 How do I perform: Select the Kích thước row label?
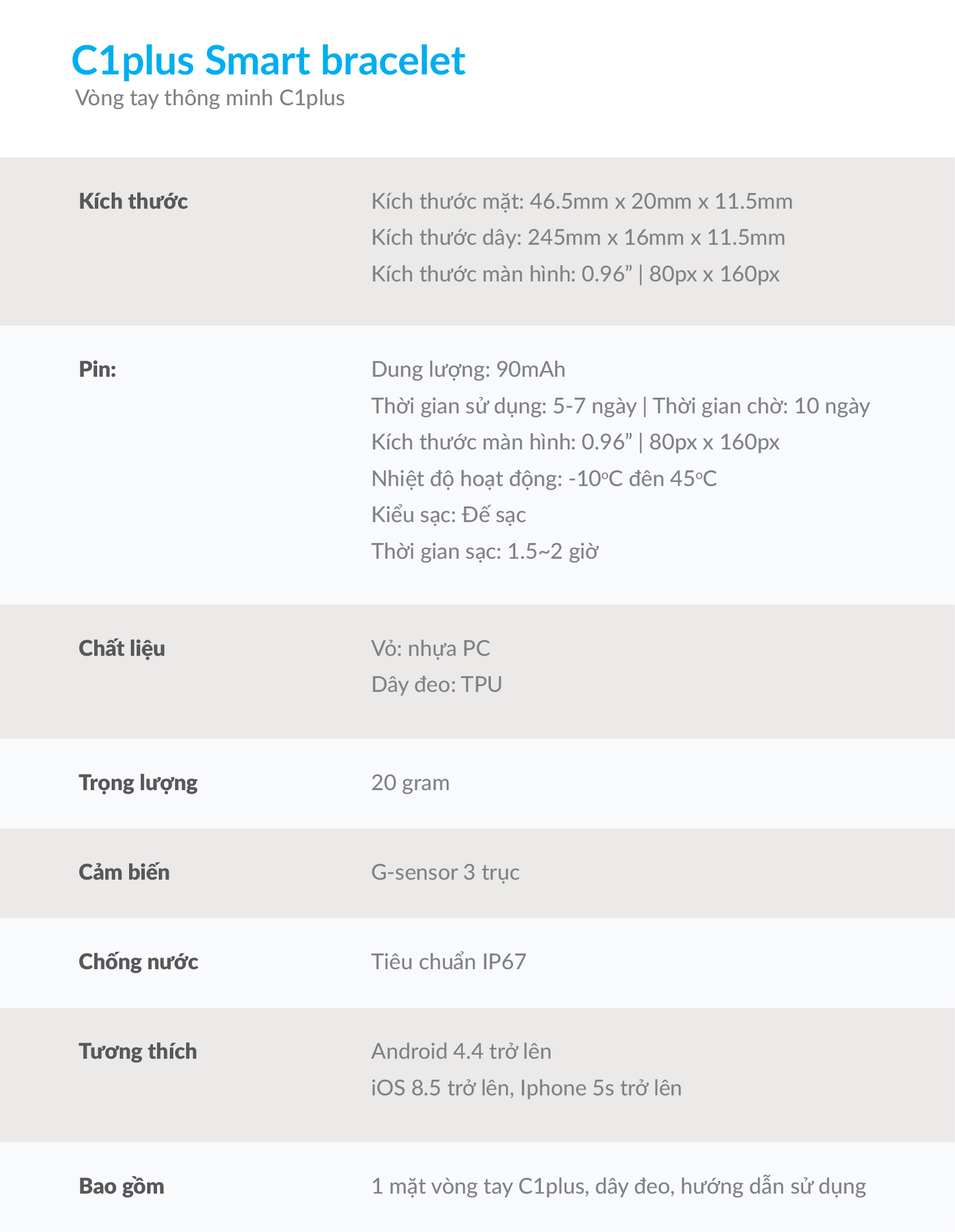133,202
